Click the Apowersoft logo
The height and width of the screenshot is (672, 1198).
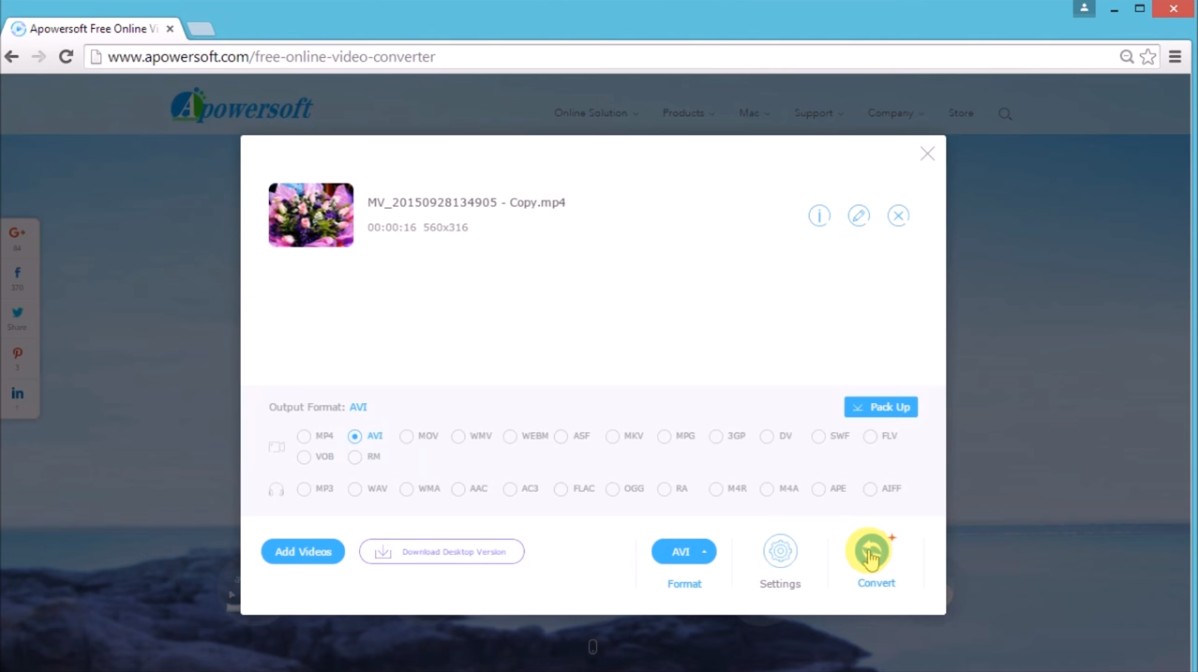241,106
